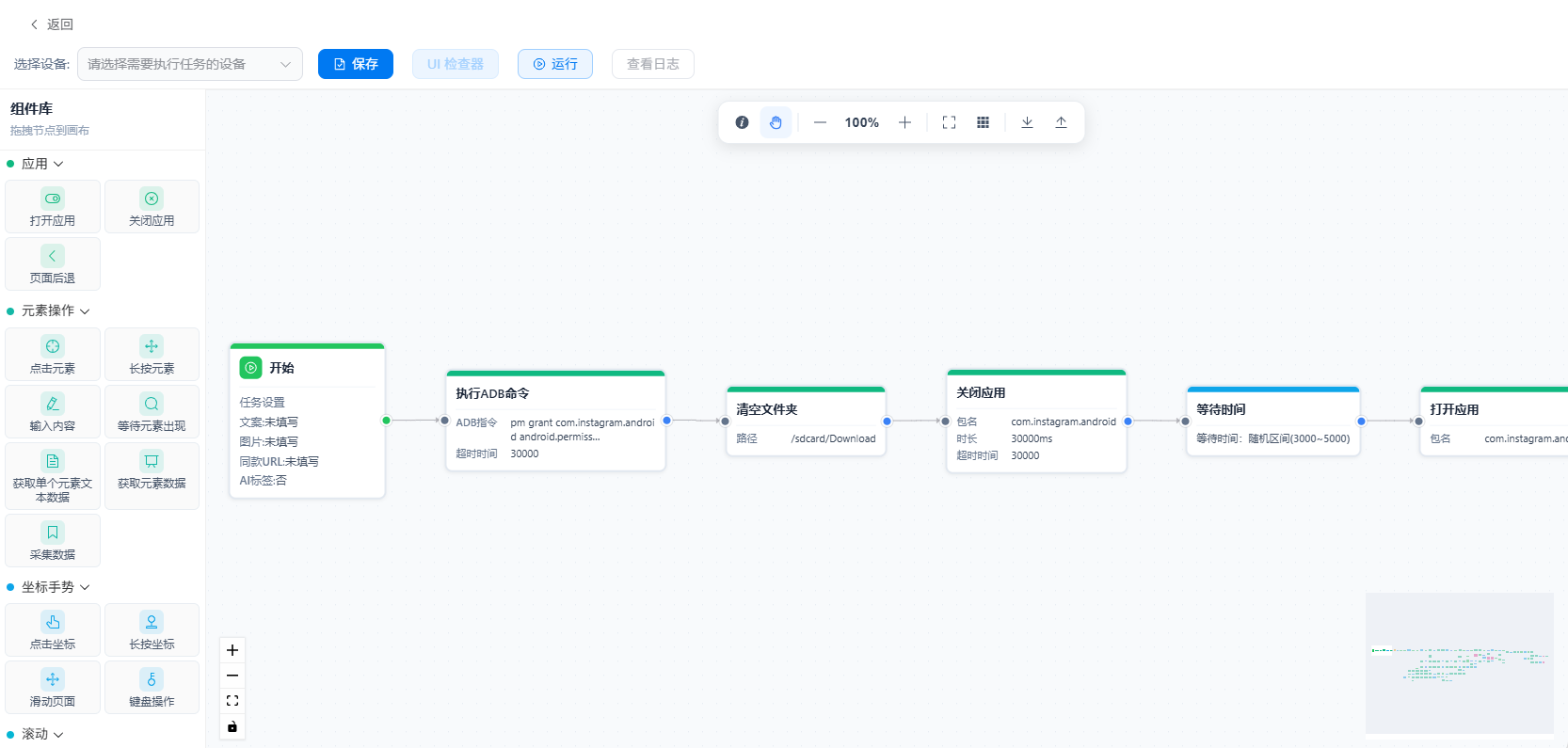Viewport: 1568px width, 748px height.
Task: Click the minimap overview thumbnail
Action: [1460, 663]
